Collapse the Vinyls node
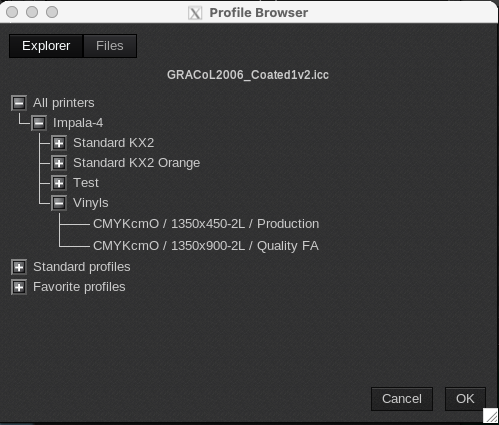499x425 pixels. point(59,203)
